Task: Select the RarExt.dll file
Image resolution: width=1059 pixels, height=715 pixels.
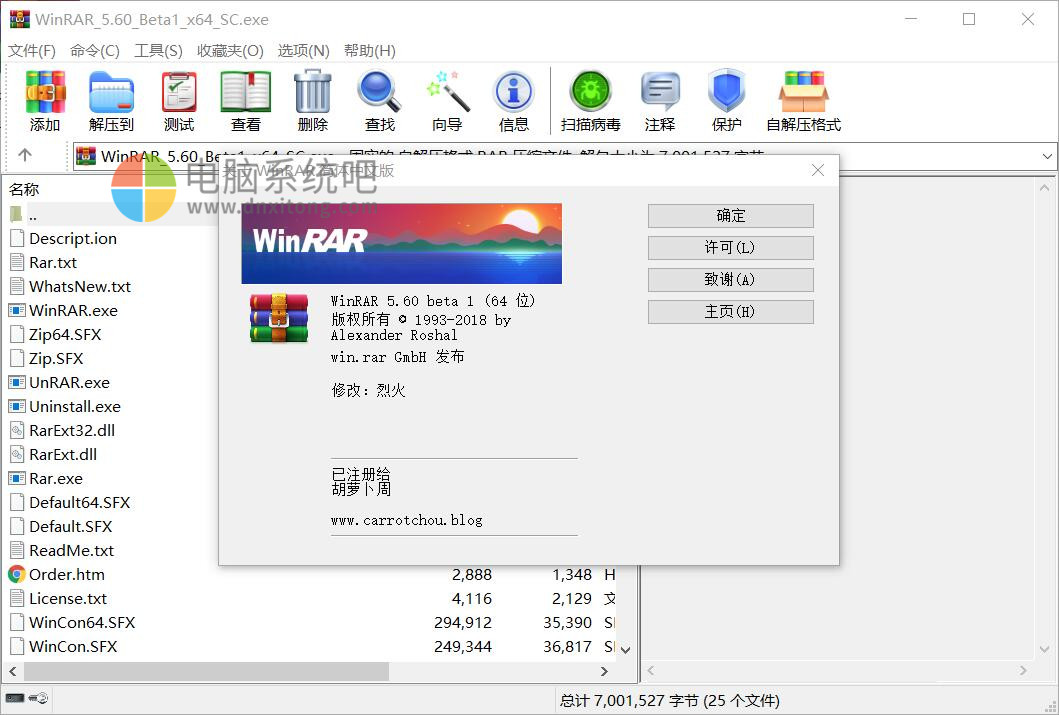Action: [63, 454]
